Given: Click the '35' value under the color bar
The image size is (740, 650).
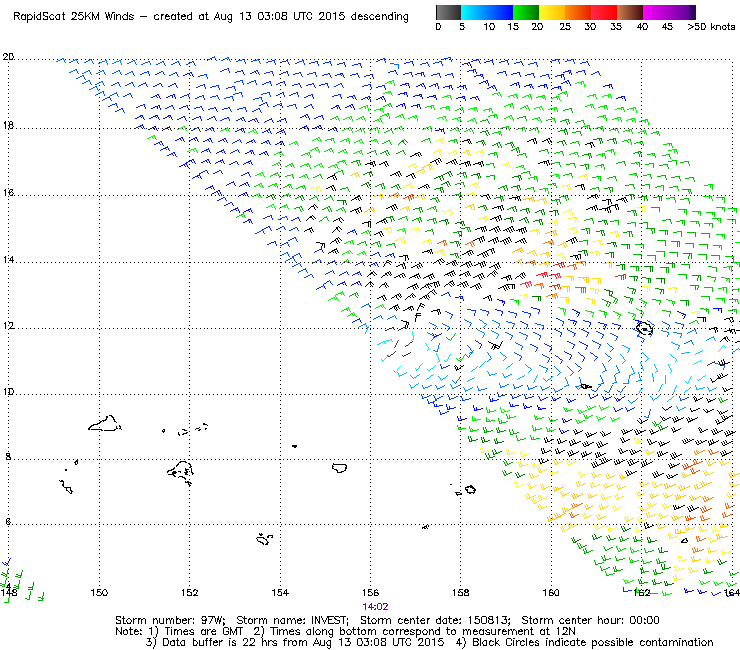Looking at the screenshot, I should 616,27.
